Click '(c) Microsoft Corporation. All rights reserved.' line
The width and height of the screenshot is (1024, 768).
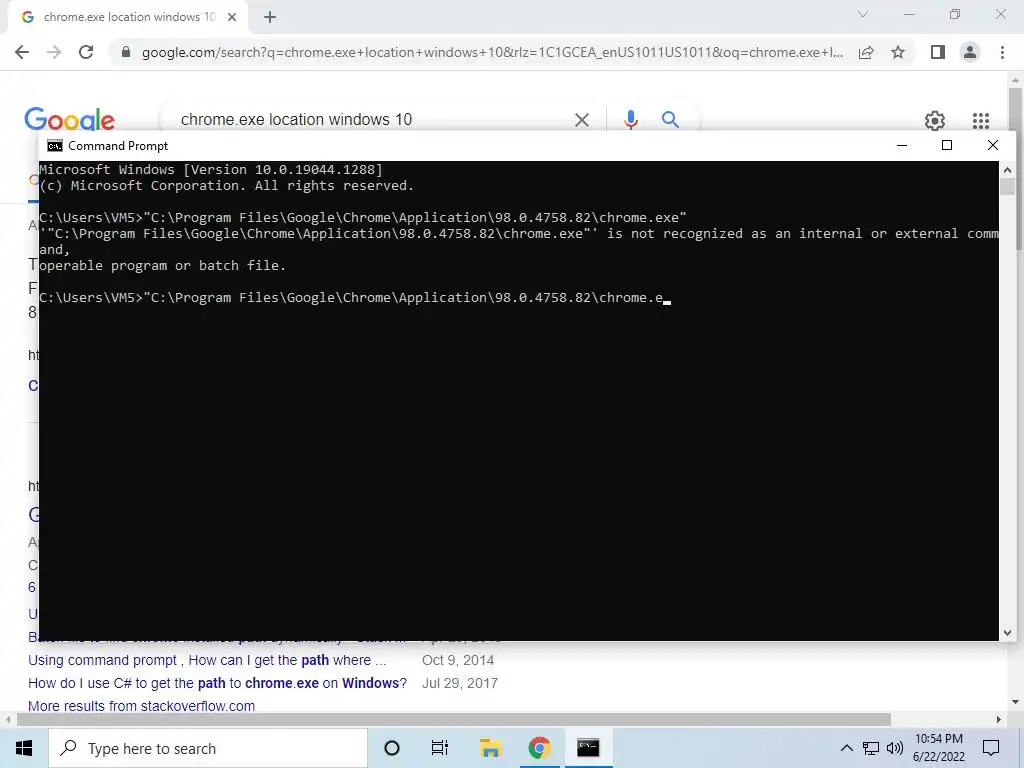click(227, 186)
